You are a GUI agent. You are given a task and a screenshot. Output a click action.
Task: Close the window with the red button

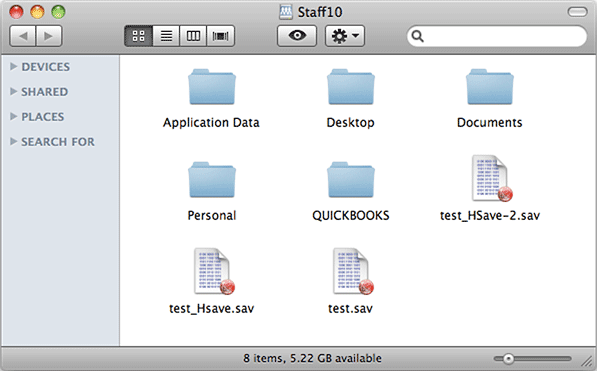click(16, 12)
